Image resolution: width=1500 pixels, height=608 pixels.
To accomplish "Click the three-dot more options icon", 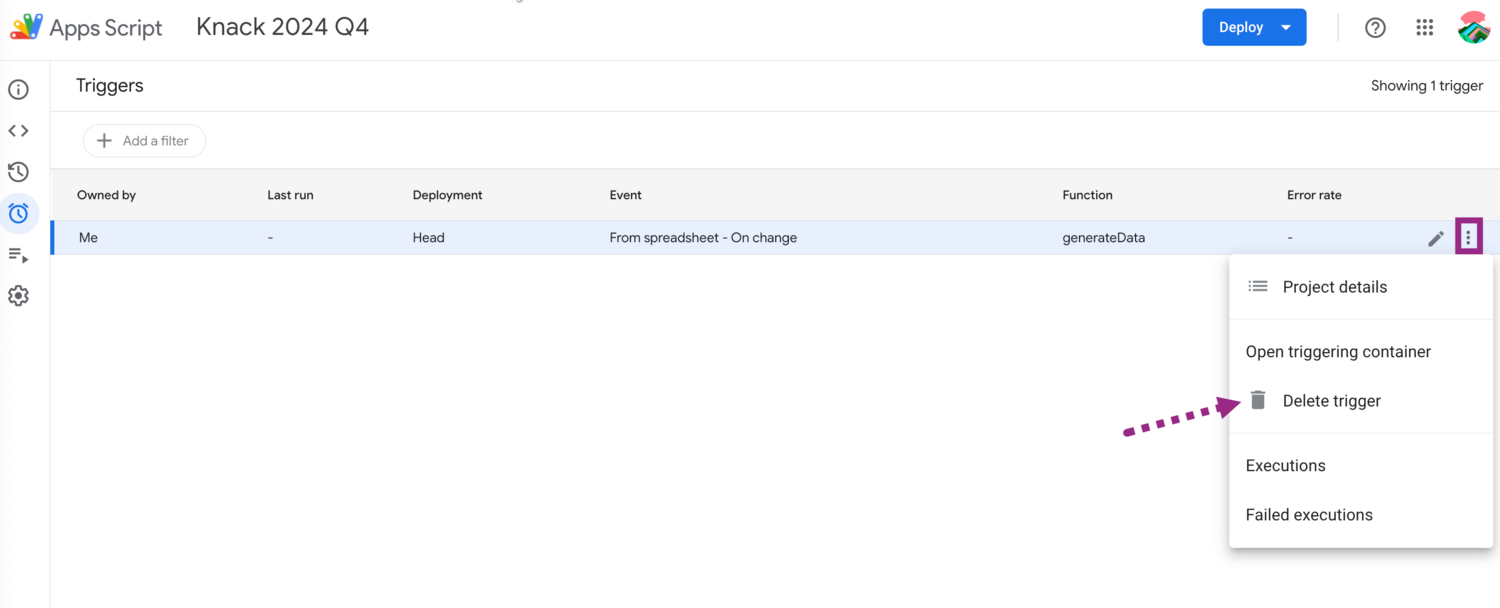I will (1468, 238).
